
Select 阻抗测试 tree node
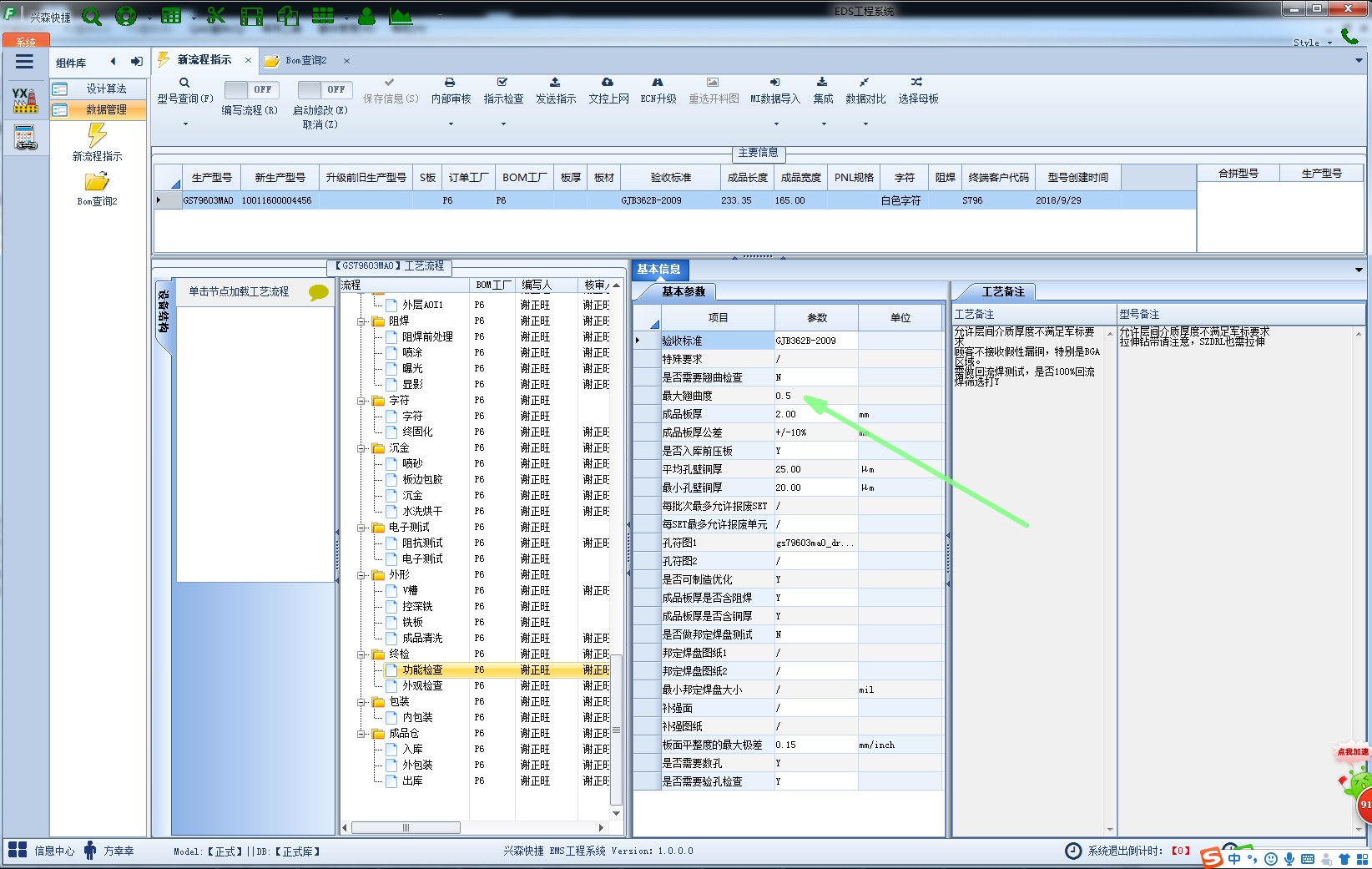422,543
